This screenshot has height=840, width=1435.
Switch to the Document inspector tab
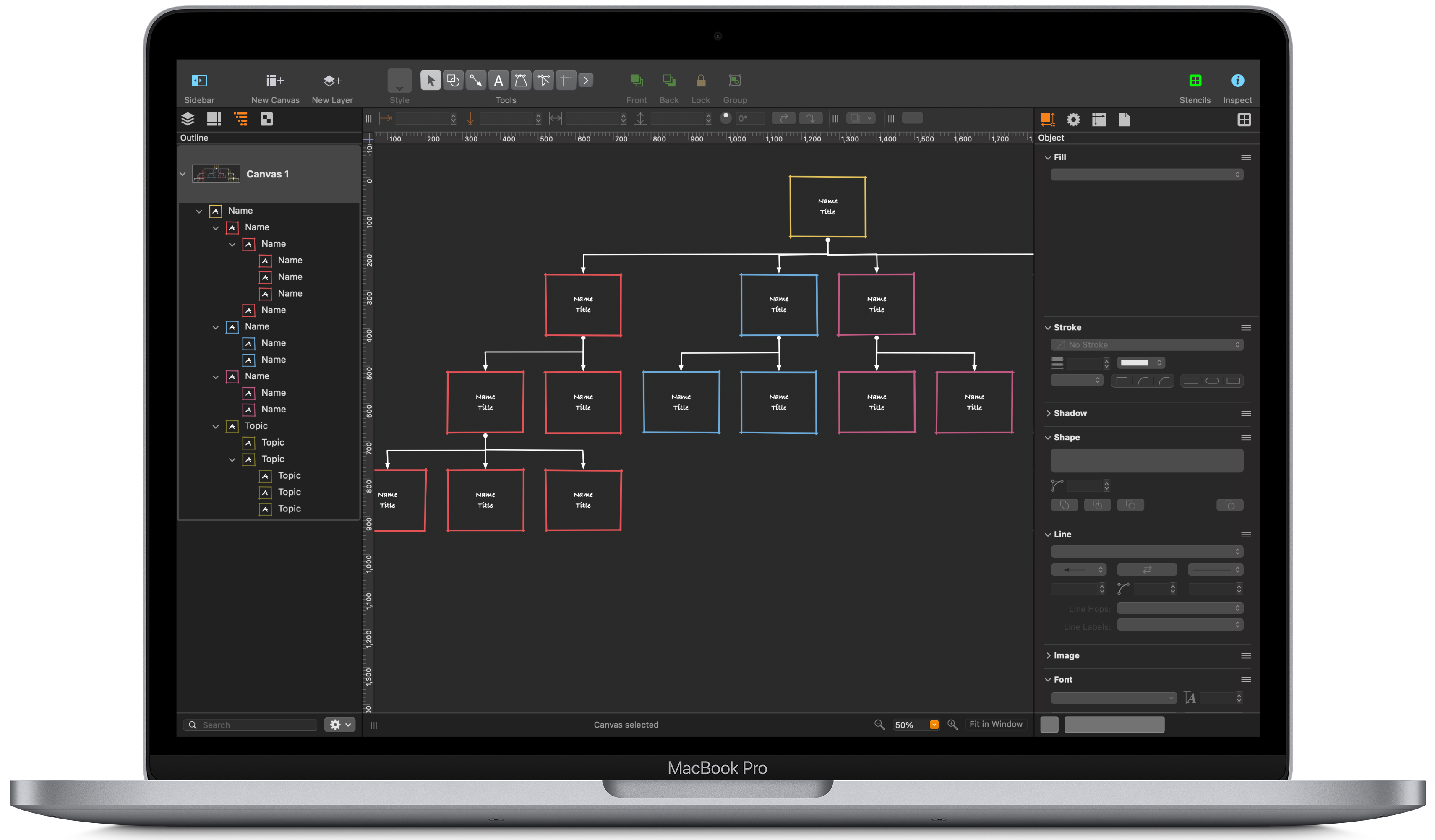1125,120
